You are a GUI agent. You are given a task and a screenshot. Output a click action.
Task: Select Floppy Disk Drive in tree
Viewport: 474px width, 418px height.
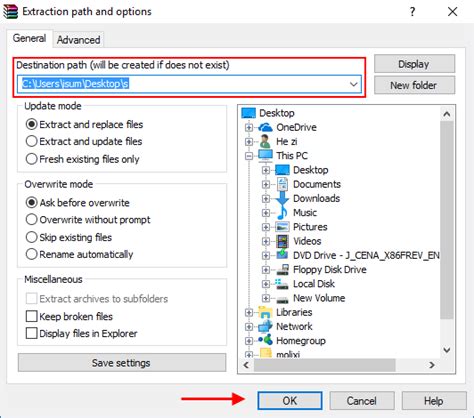click(330, 270)
